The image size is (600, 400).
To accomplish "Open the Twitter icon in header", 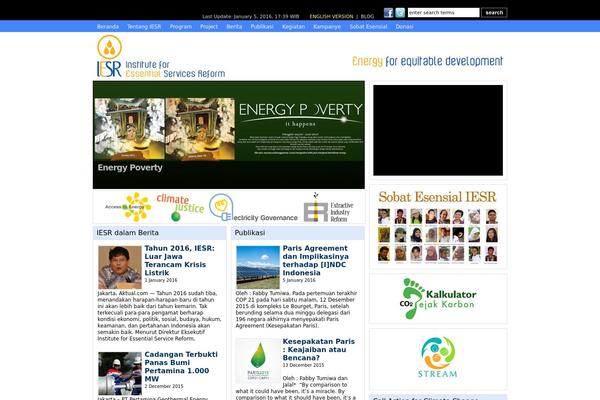I will click(x=400, y=13).
